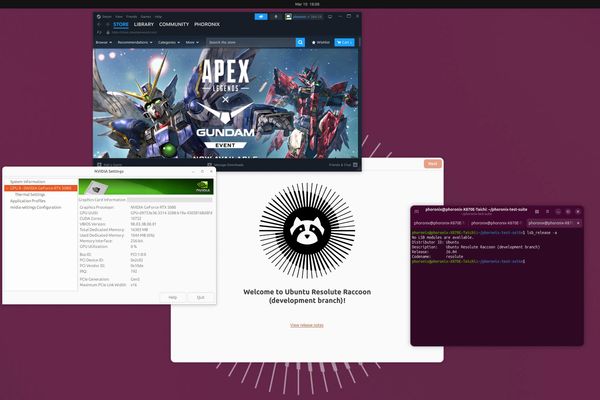600x400 pixels.
Task: Open Friends & Chat in Steam
Action: pyautogui.click(x=343, y=165)
